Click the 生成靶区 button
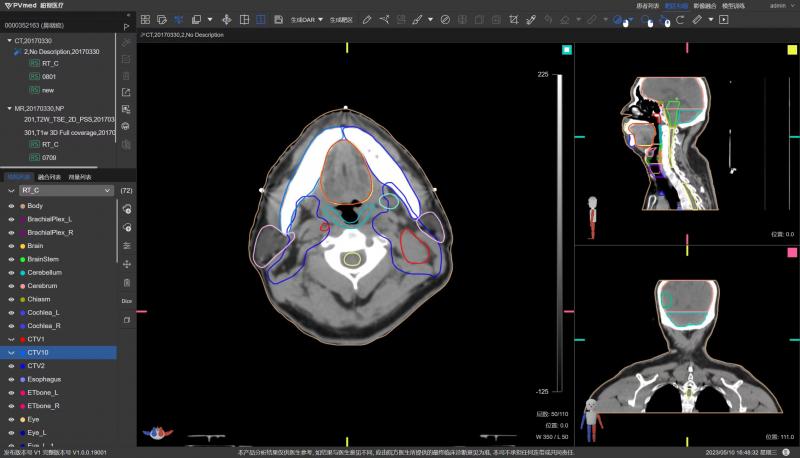Image resolution: width=800 pixels, height=458 pixels. (x=341, y=19)
